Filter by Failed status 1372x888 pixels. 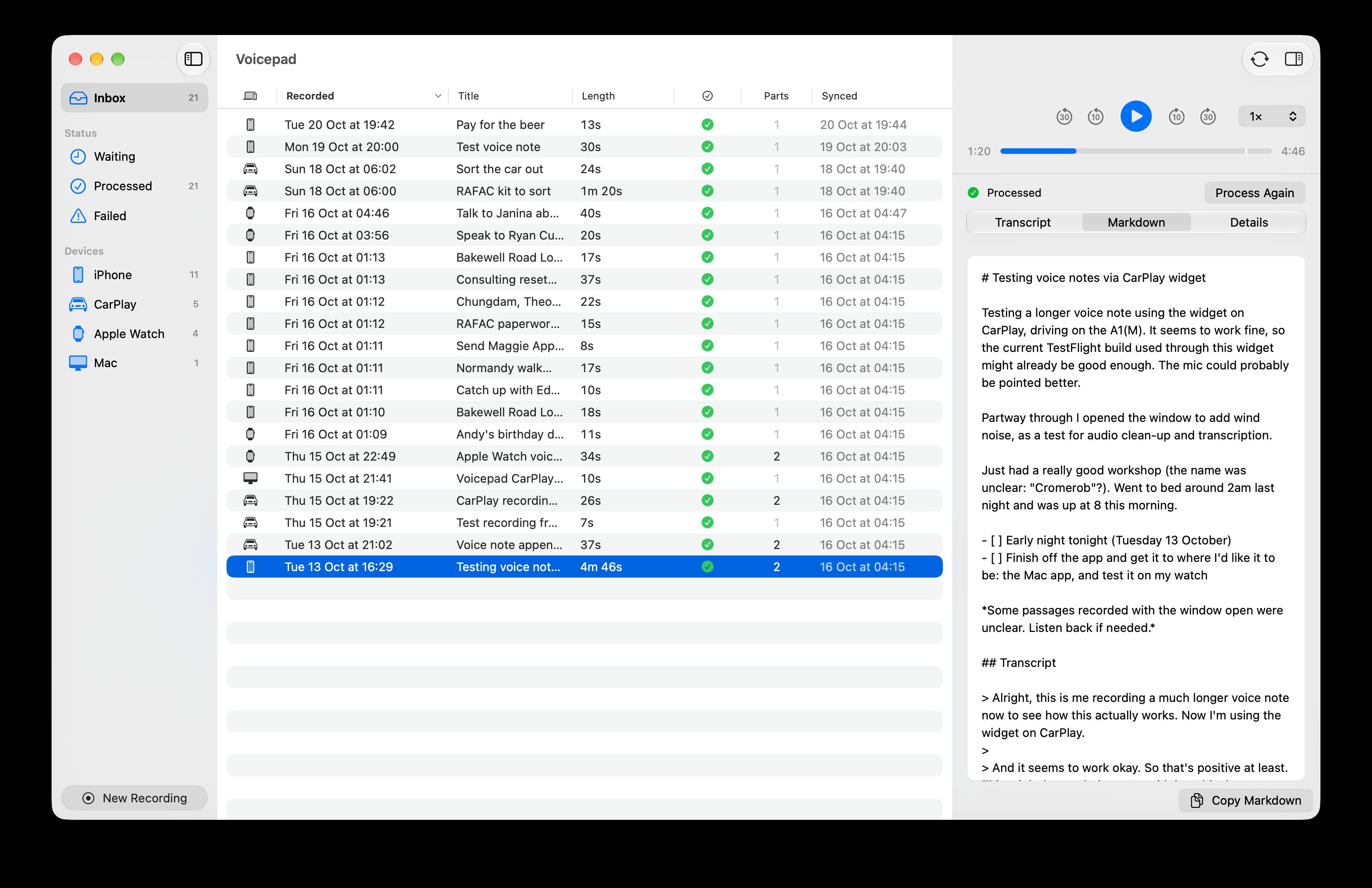134,216
